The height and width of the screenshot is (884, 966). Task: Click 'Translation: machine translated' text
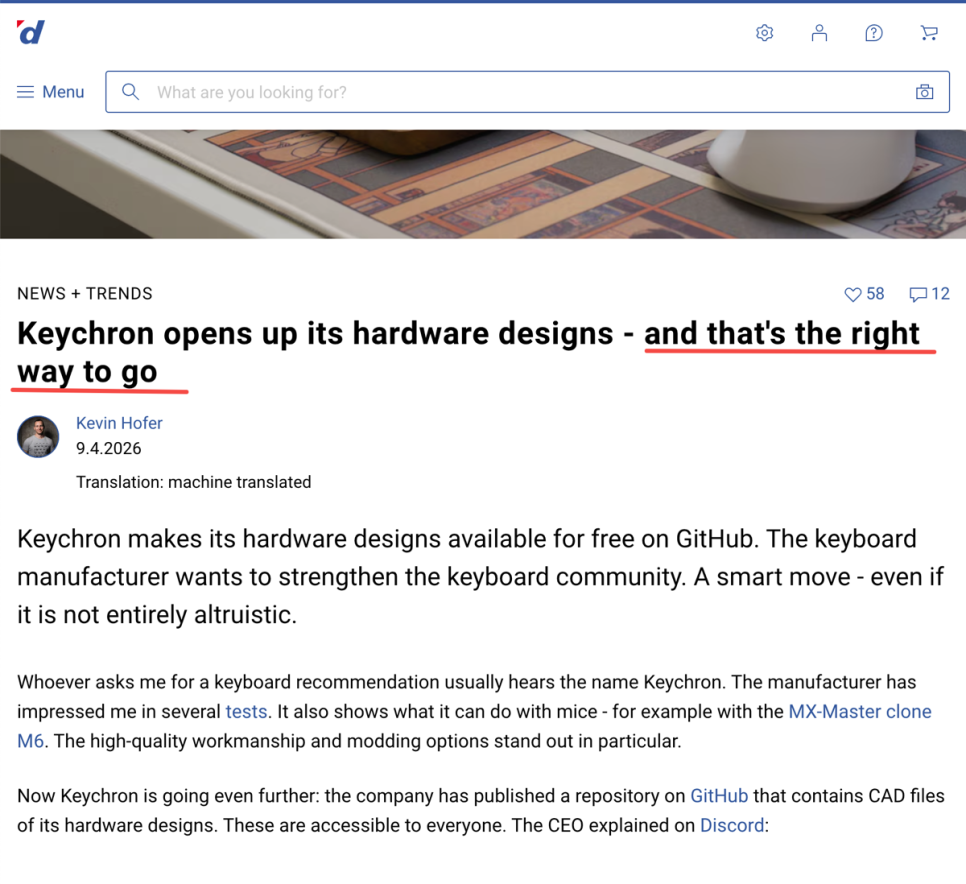[193, 482]
